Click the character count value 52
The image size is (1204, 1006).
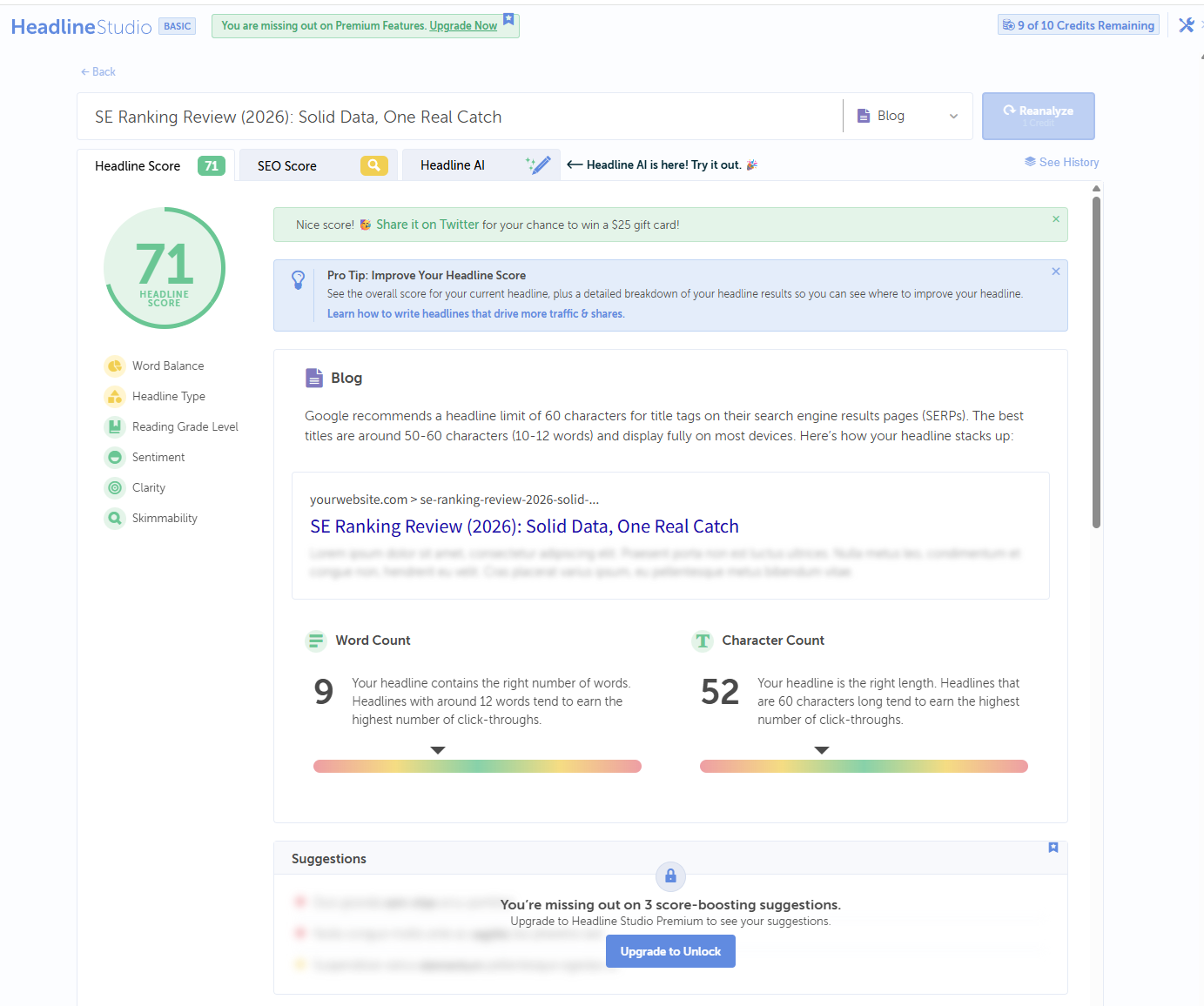pyautogui.click(x=720, y=693)
